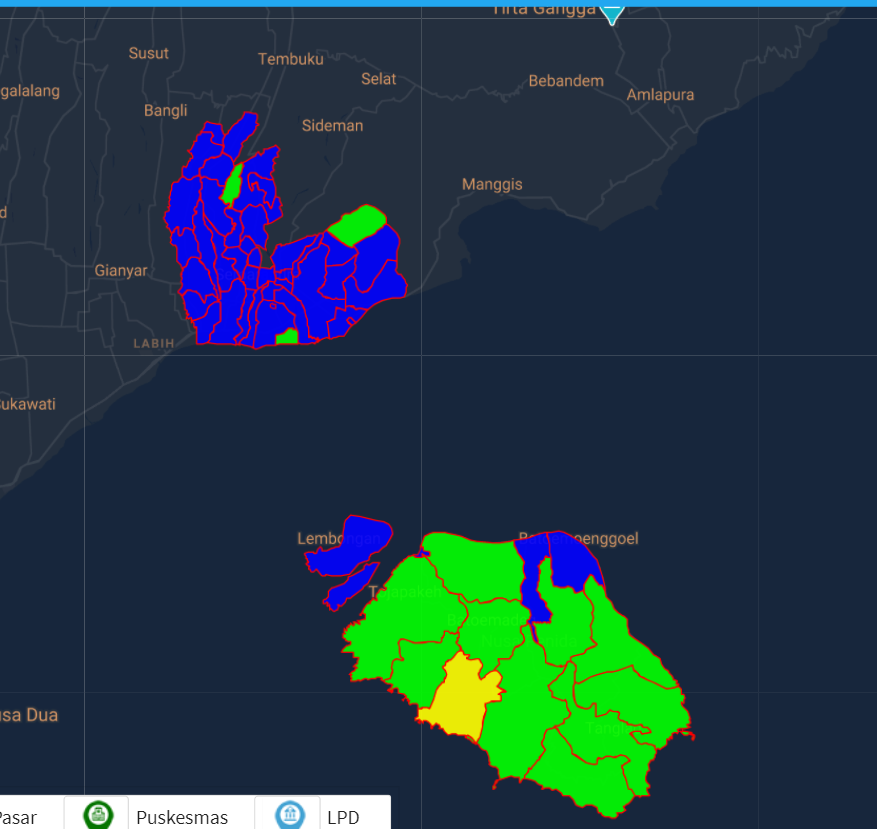
Task: Select the yellow region on Nusa Penida
Action: pyautogui.click(x=461, y=697)
